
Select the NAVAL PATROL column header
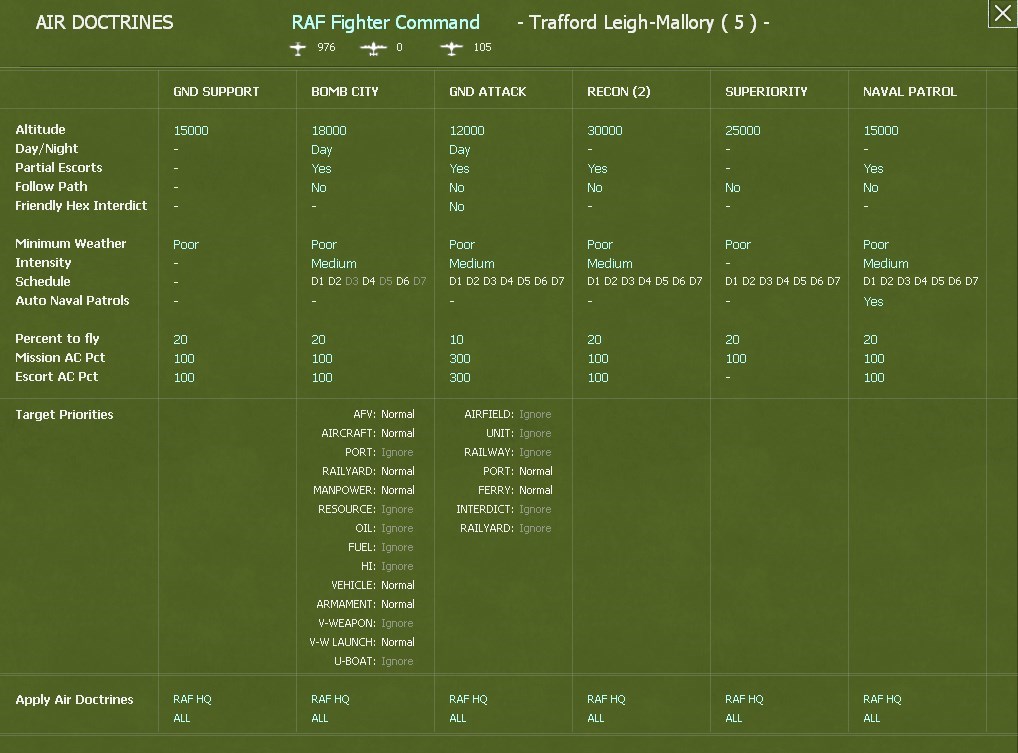[x=910, y=92]
